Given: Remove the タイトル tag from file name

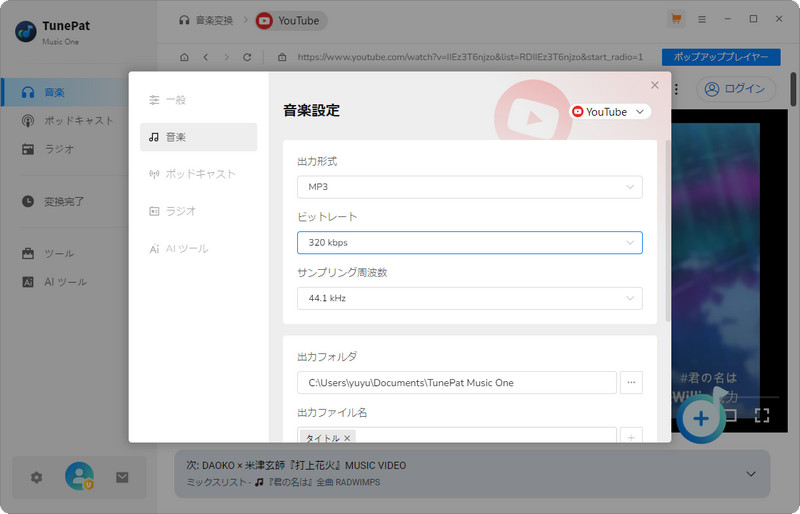Looking at the screenshot, I should coord(347,438).
